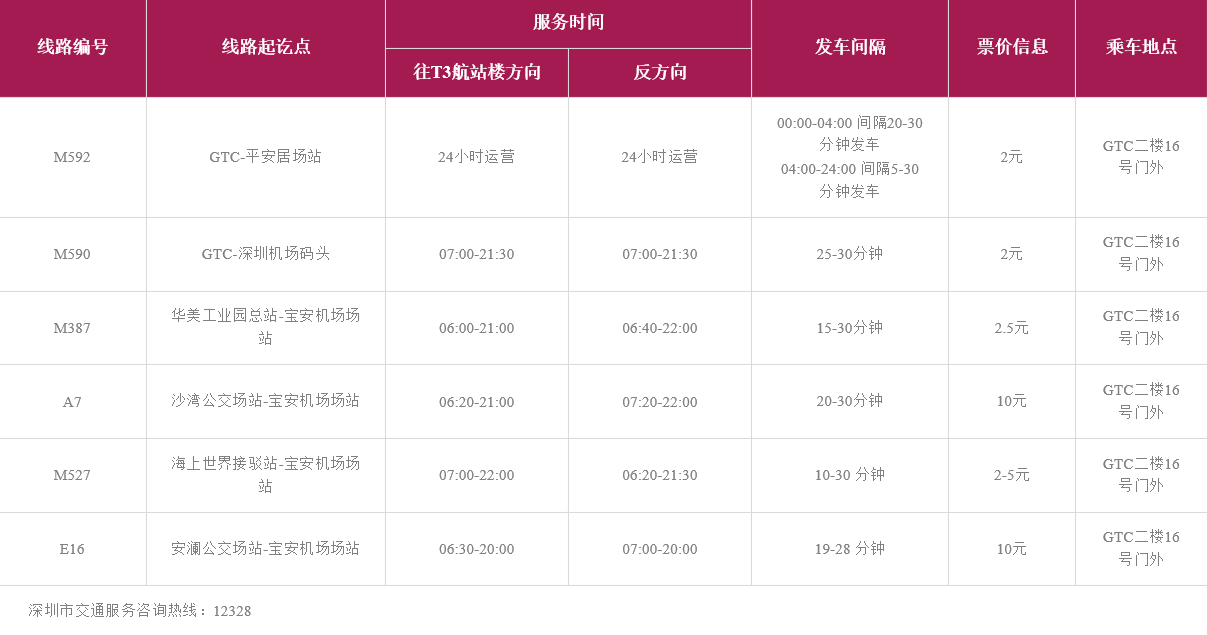Click the 2-5元 fare cell
Screen dimensions: 1207x635
pyautogui.click(x=1012, y=475)
